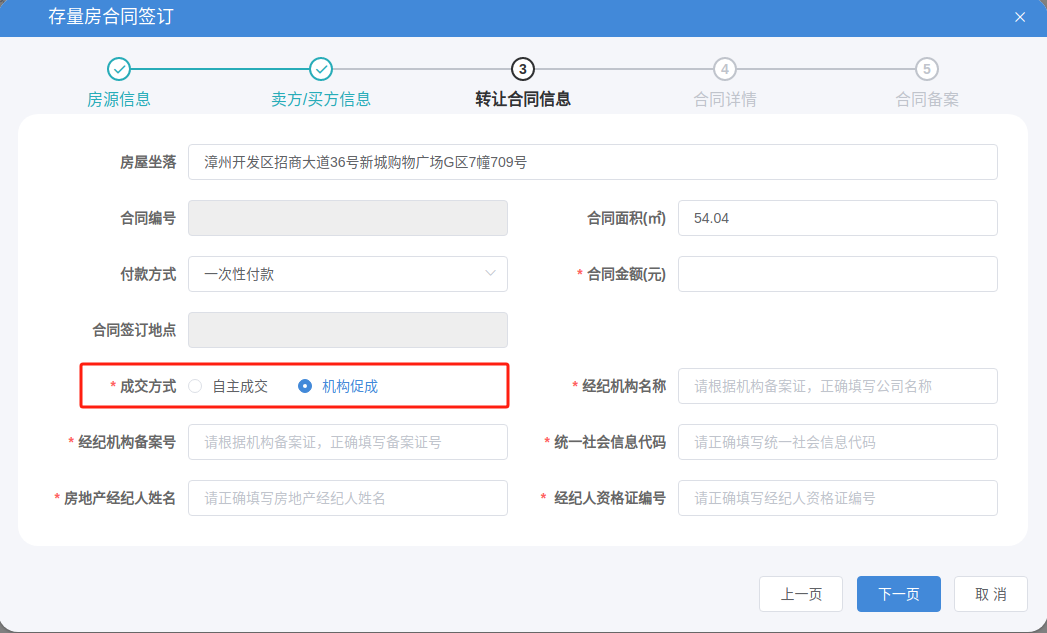Click the 自主成交 option label

(x=240, y=387)
